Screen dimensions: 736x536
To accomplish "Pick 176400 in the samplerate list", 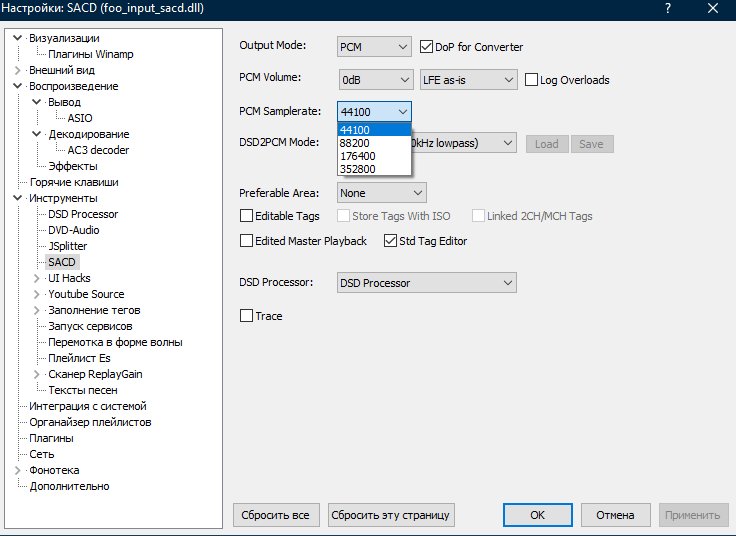I will tap(358, 156).
